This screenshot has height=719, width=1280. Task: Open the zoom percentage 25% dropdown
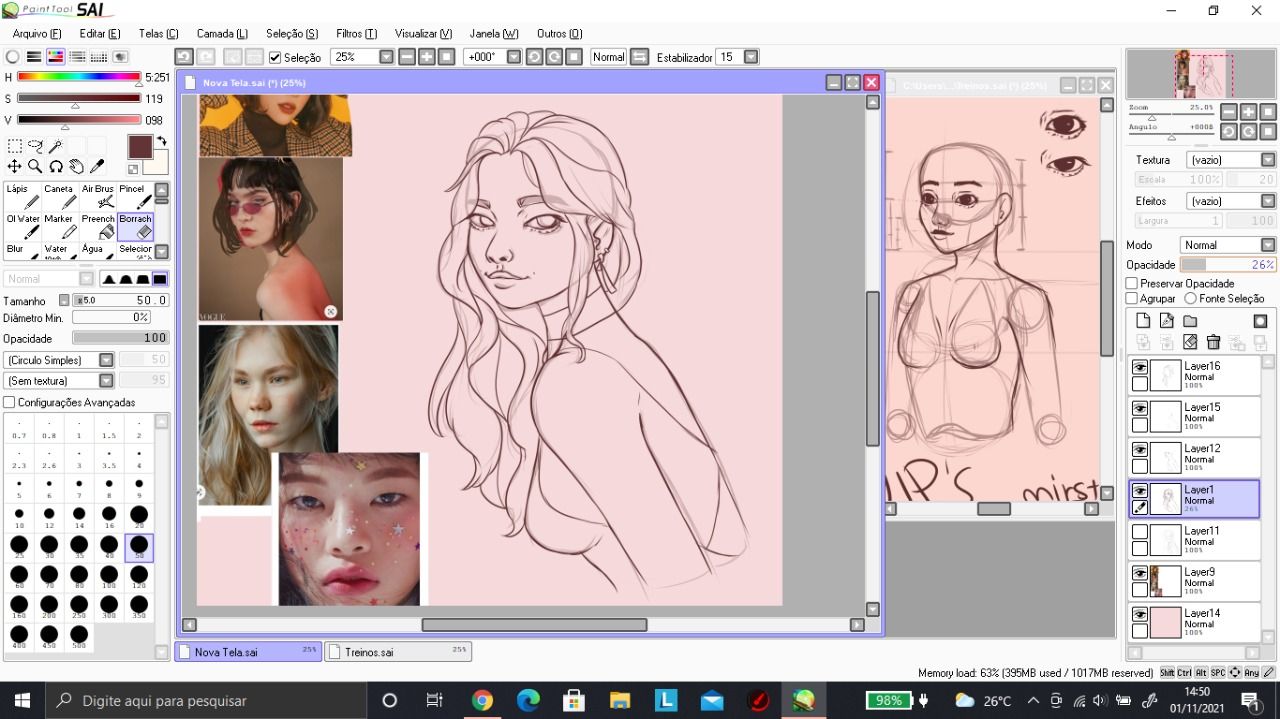(386, 57)
